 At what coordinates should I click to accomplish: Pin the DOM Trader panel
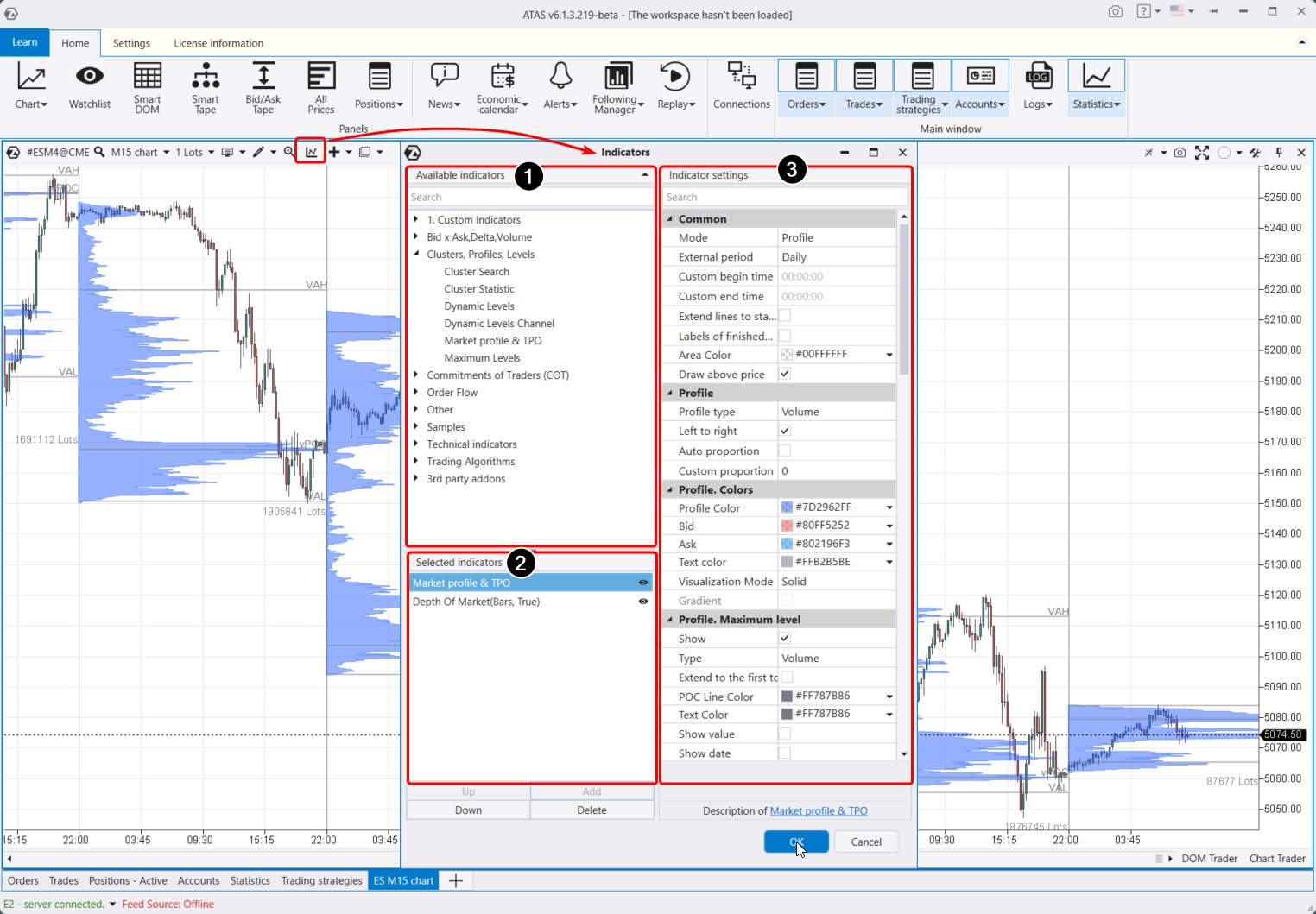tap(1279, 153)
